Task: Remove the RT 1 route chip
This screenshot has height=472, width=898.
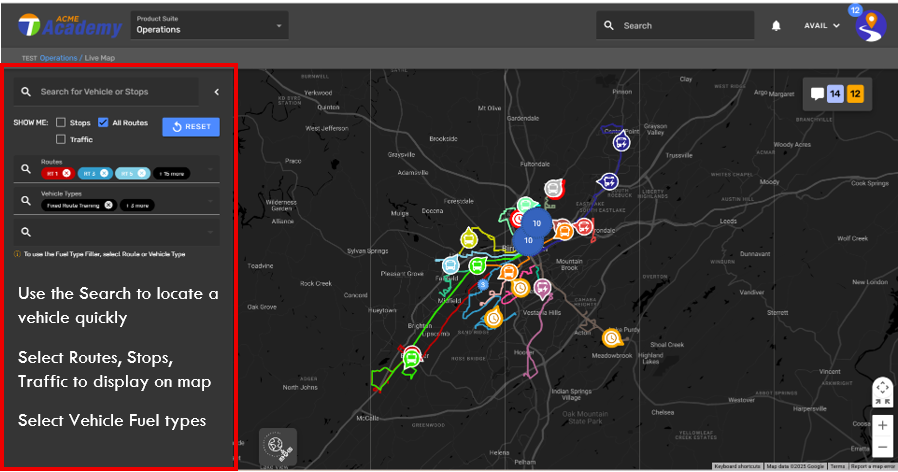Action: pyautogui.click(x=67, y=173)
